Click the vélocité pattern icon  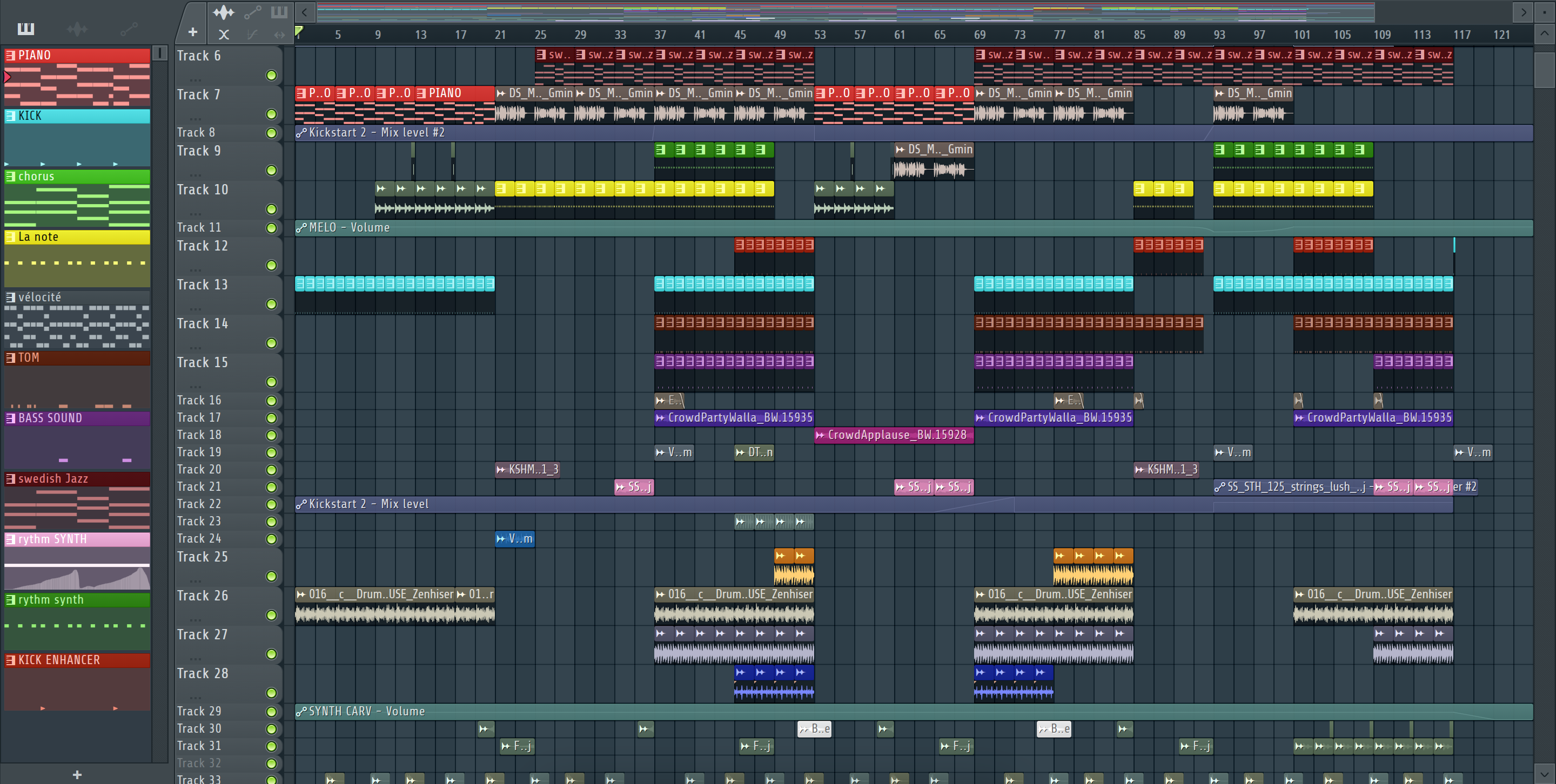tap(10, 297)
